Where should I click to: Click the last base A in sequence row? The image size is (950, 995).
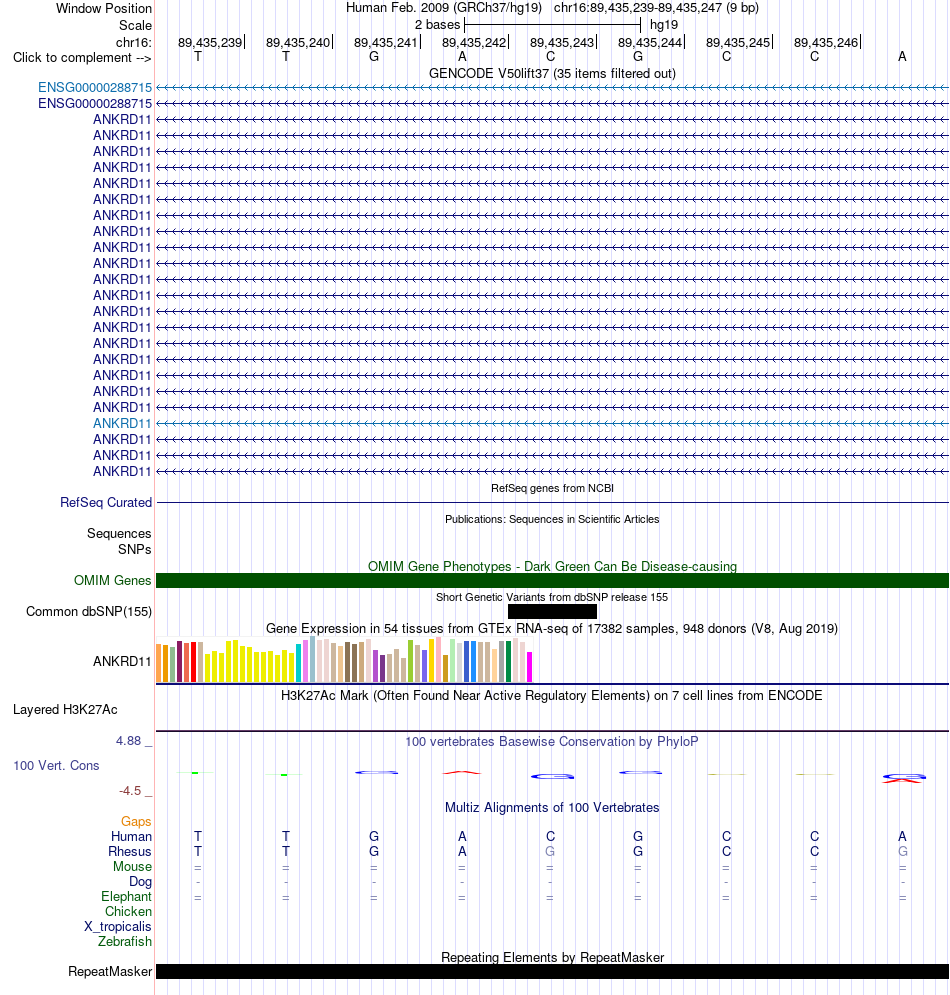pyautogui.click(x=902, y=56)
